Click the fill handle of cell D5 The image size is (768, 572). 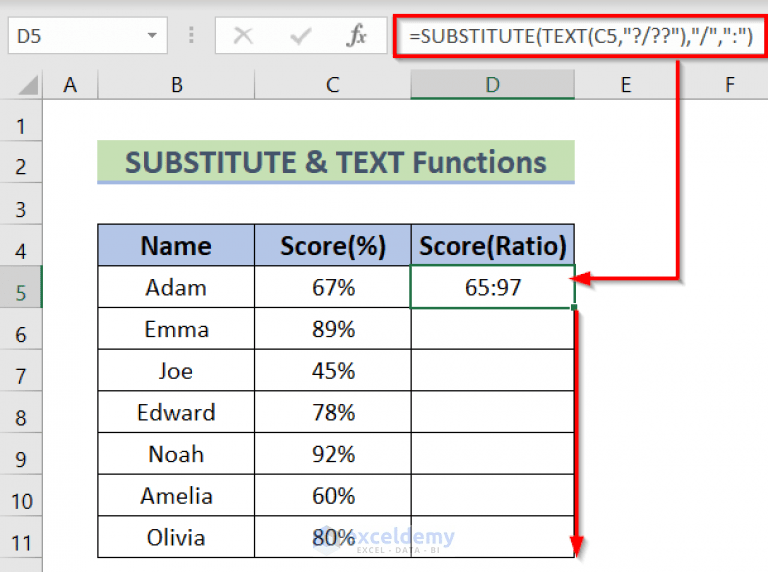click(574, 308)
